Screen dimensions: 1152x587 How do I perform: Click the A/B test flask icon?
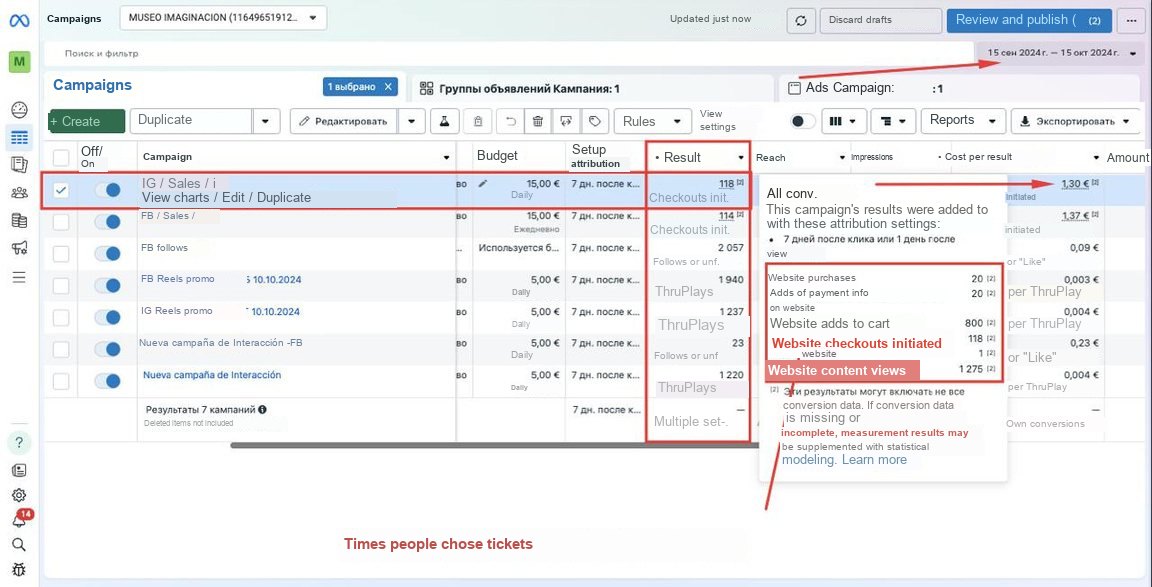pos(444,121)
